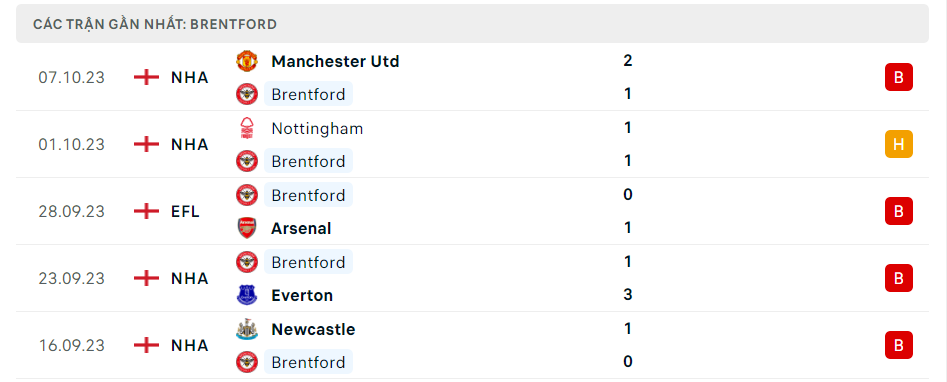Click red B badge for Arsenal match
This screenshot has width=947, height=382.
(899, 212)
